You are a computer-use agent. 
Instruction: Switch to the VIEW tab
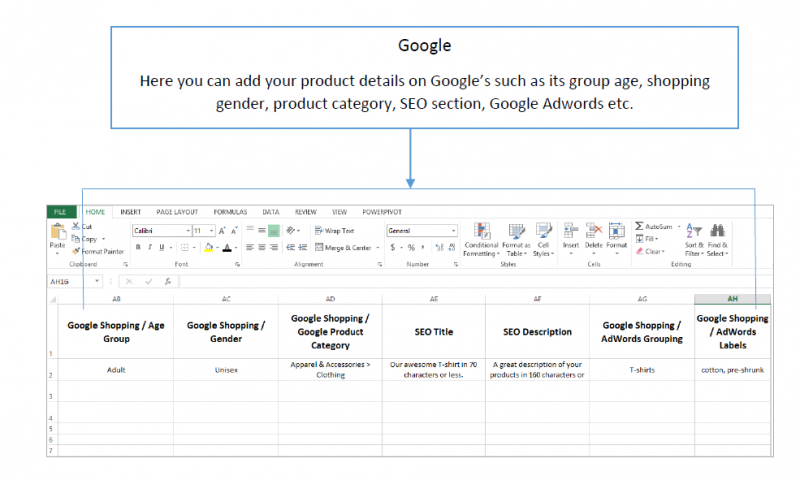[x=339, y=212]
